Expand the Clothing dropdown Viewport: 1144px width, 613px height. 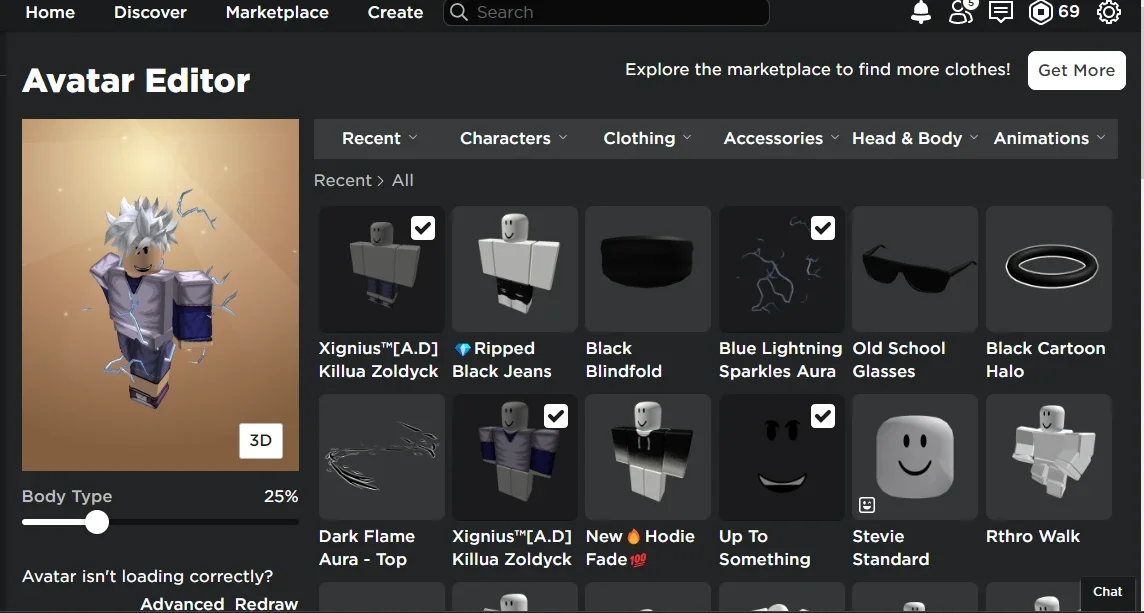click(x=647, y=138)
